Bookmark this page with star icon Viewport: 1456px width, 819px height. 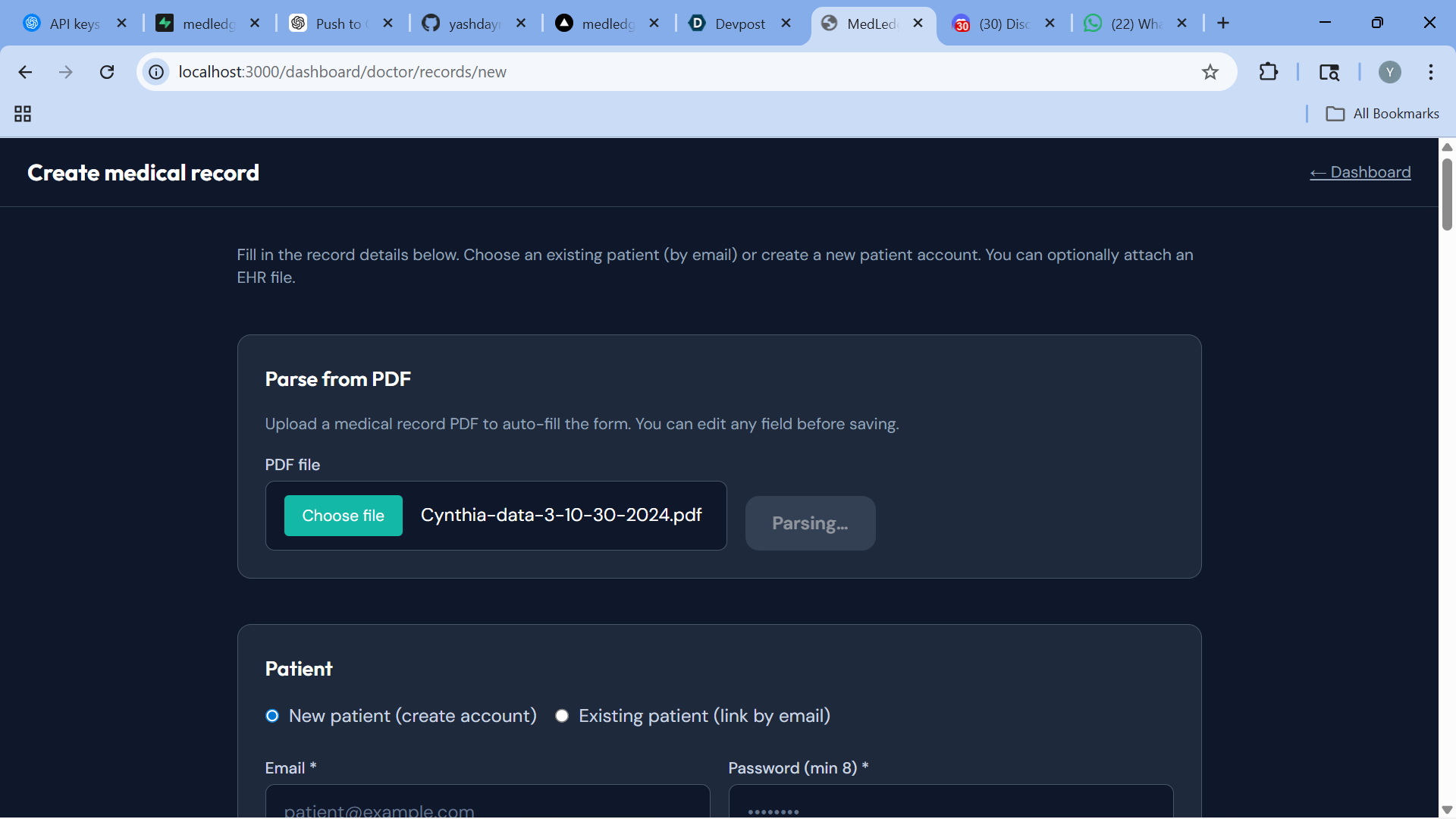pos(1210,72)
